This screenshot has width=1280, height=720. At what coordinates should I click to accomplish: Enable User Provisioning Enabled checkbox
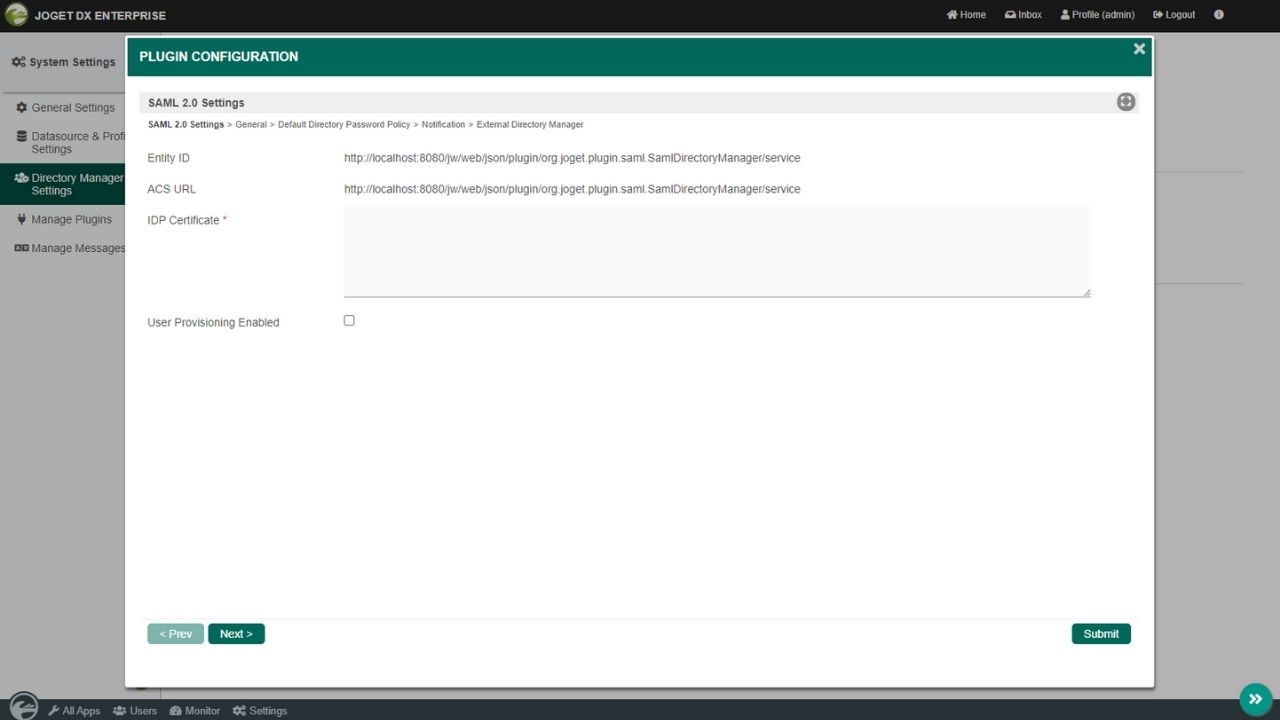coord(349,321)
